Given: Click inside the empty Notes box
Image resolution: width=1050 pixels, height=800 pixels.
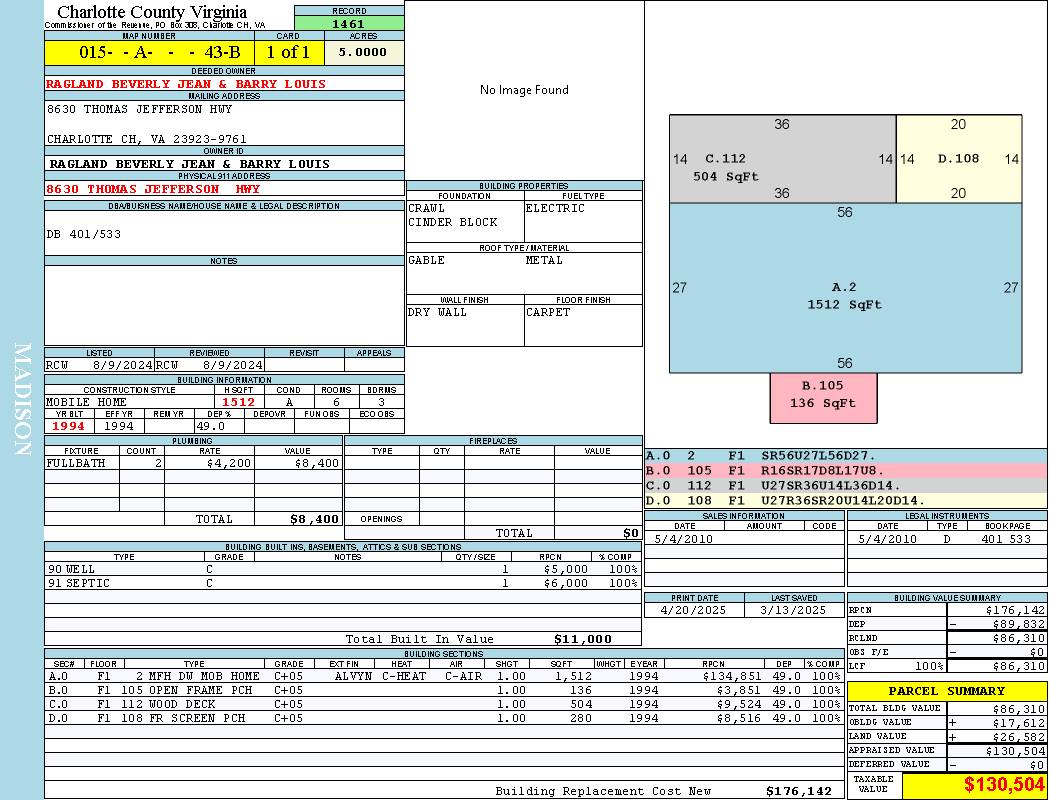Looking at the screenshot, I should click(x=224, y=305).
